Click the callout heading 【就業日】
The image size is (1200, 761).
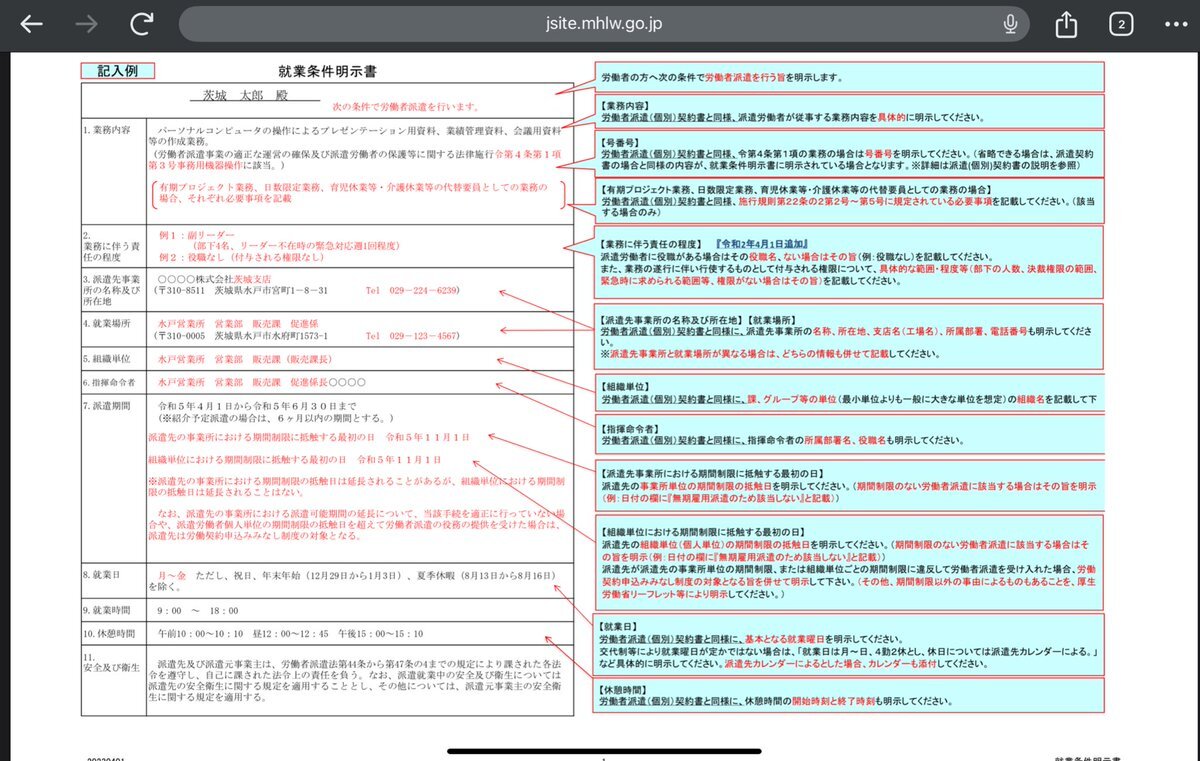tap(618, 628)
